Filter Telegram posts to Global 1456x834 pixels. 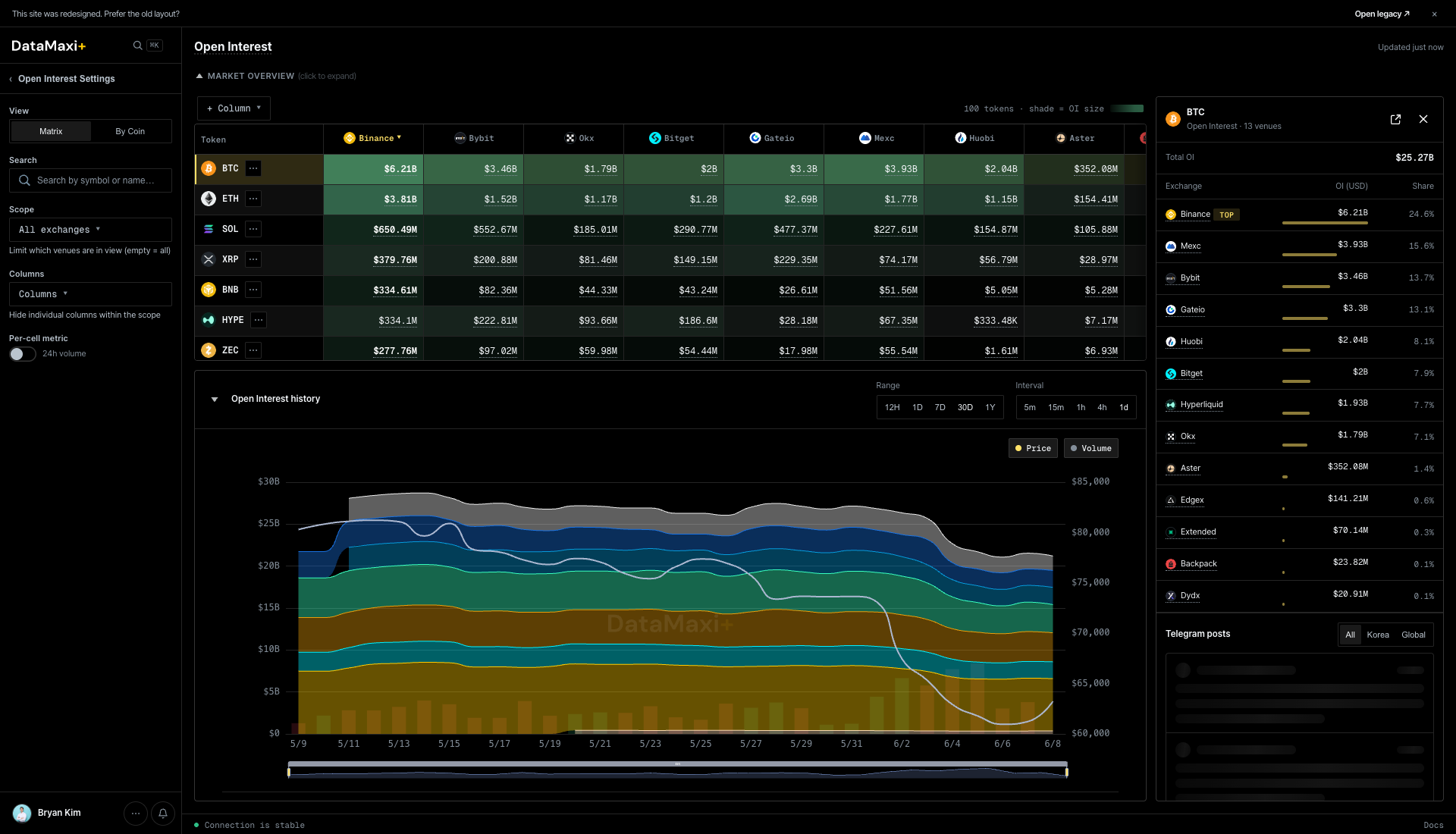coord(1413,635)
